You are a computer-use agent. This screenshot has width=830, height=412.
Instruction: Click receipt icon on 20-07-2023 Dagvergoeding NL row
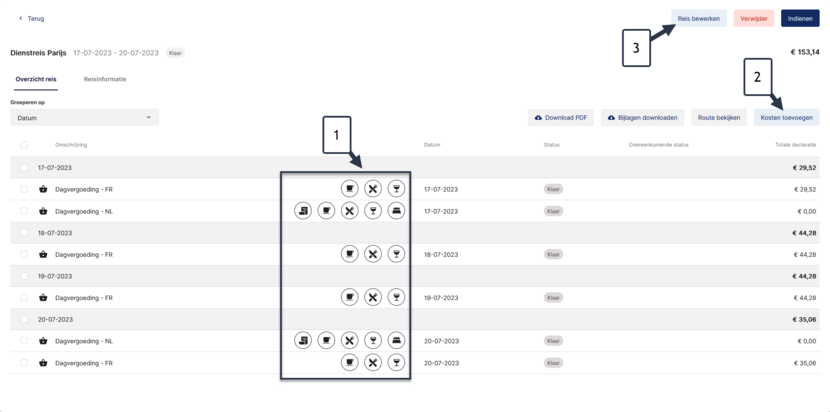(303, 341)
